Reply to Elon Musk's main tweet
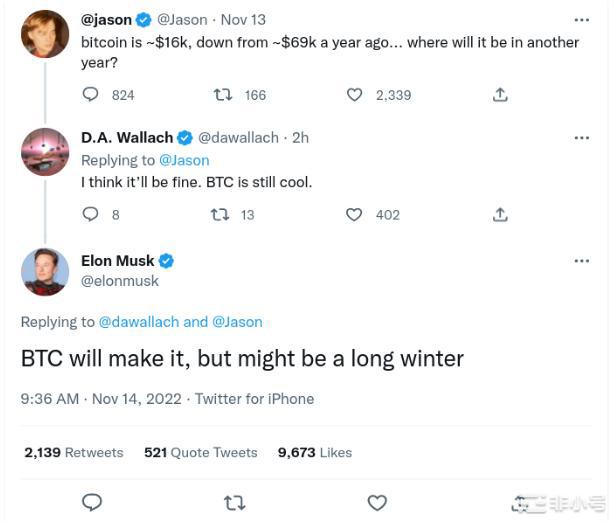This screenshot has height=522, width=614. coord(91,501)
